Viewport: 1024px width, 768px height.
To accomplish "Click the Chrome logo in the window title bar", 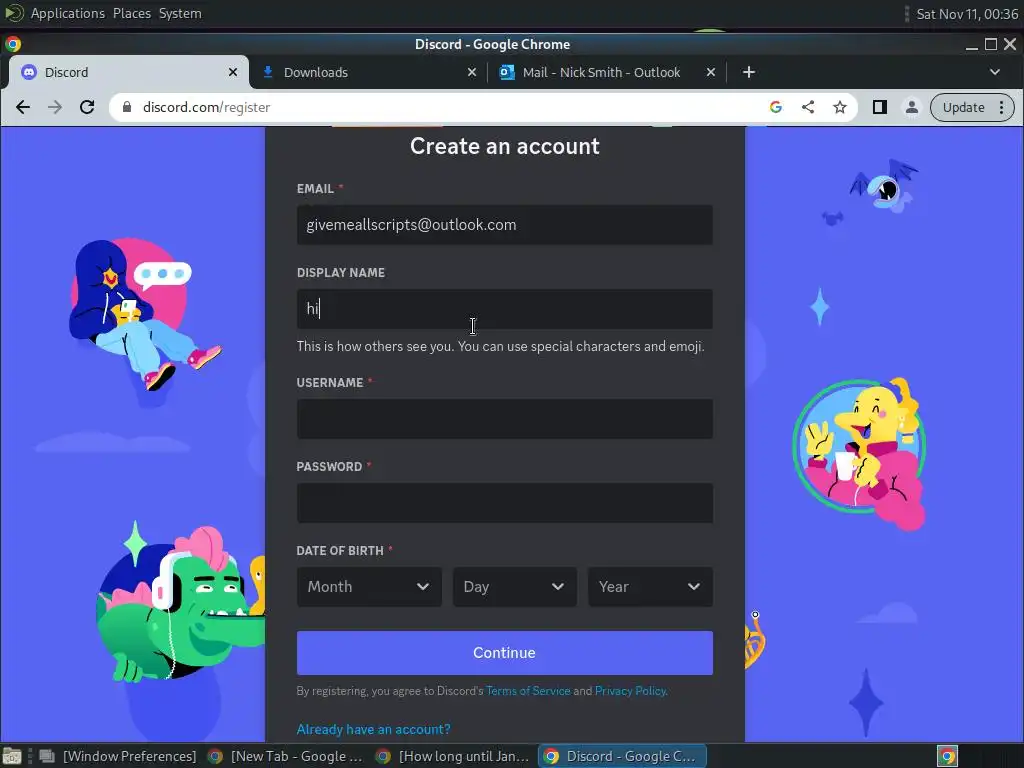I will pos(13,44).
